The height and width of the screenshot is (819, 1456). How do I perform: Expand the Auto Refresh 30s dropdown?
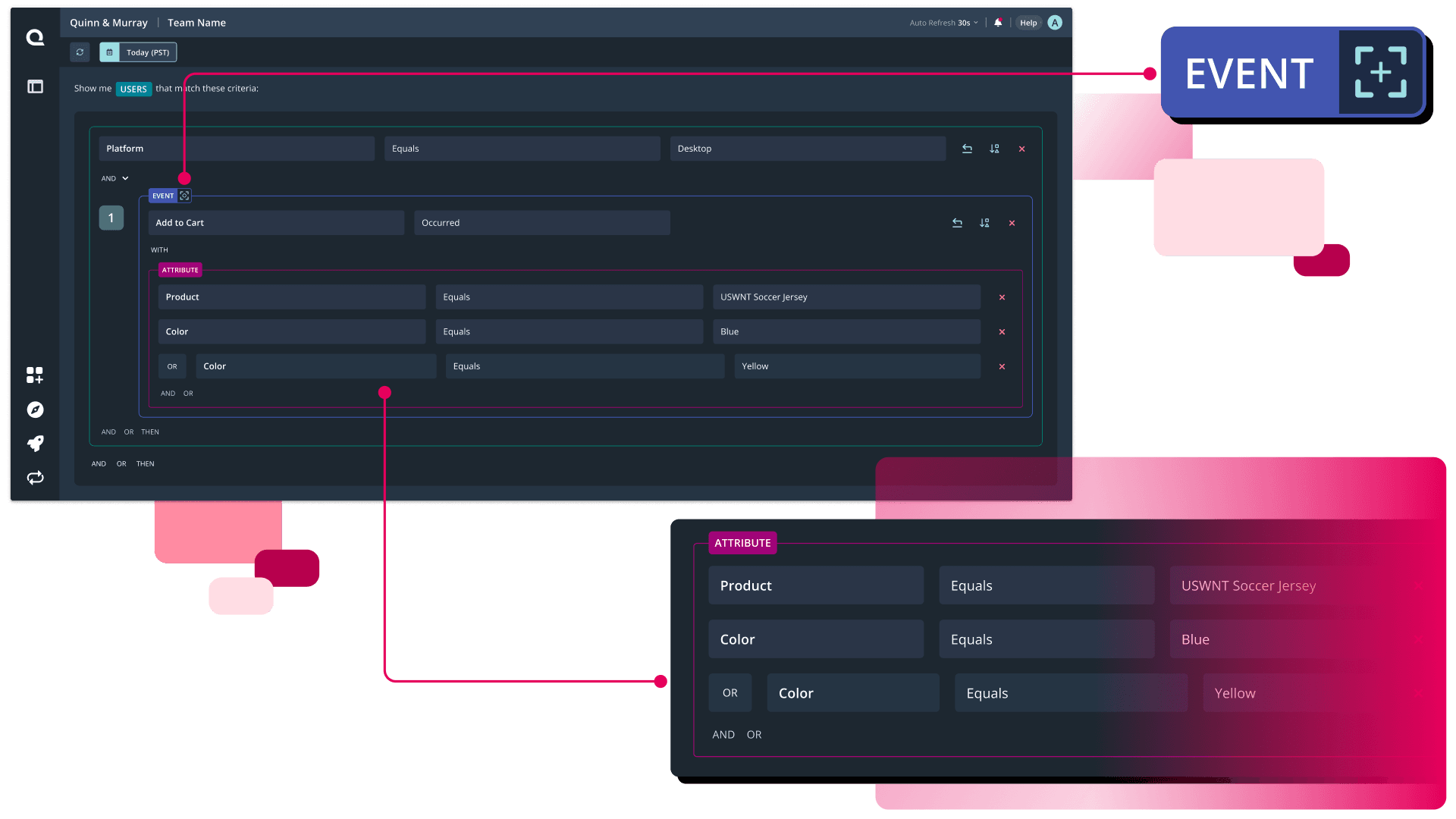coord(943,22)
